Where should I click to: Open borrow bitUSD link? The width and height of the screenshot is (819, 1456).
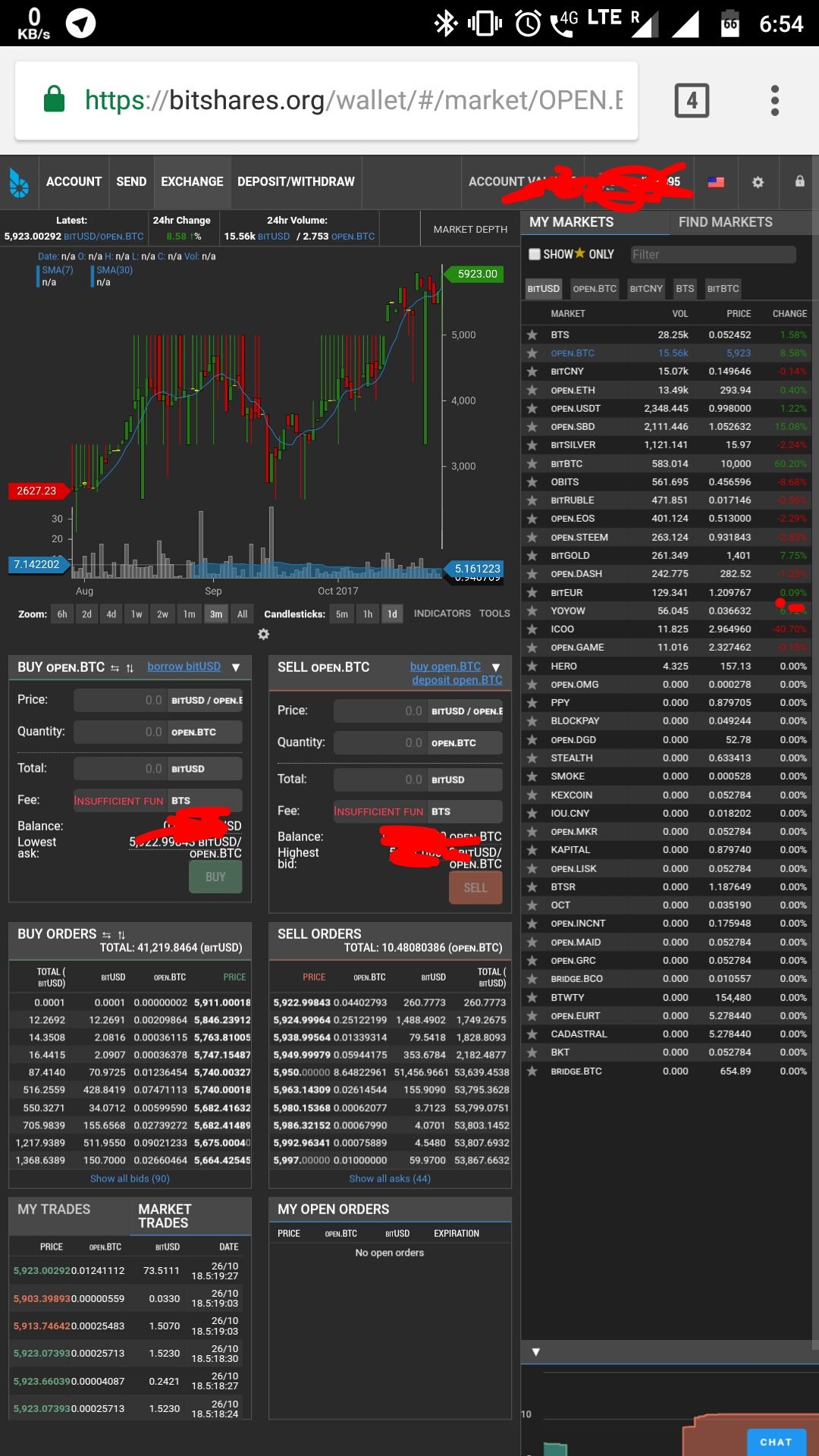coord(184,667)
